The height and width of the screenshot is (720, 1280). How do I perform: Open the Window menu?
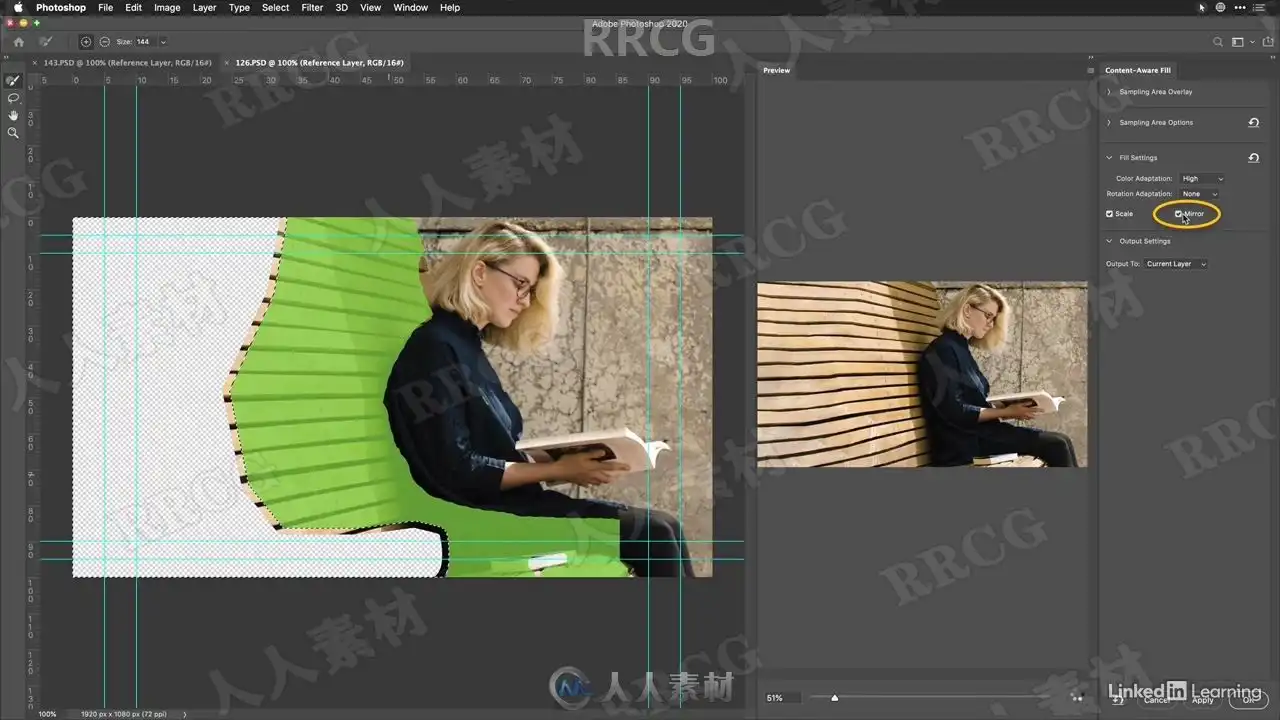[x=410, y=7]
